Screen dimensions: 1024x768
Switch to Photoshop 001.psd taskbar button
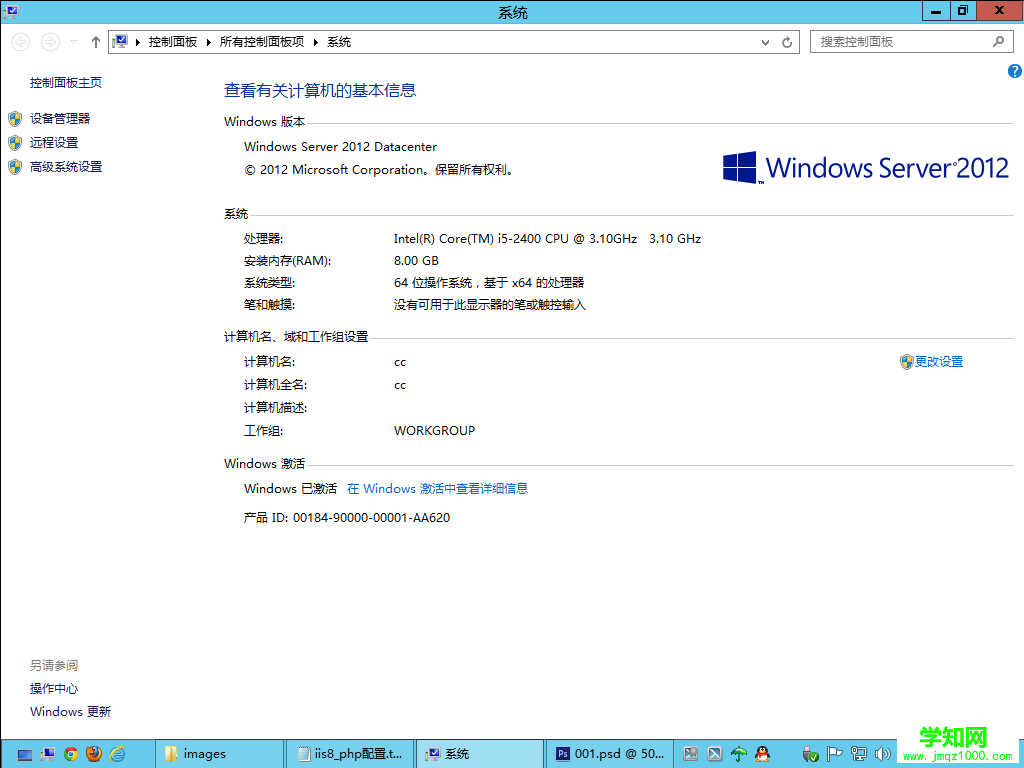609,754
